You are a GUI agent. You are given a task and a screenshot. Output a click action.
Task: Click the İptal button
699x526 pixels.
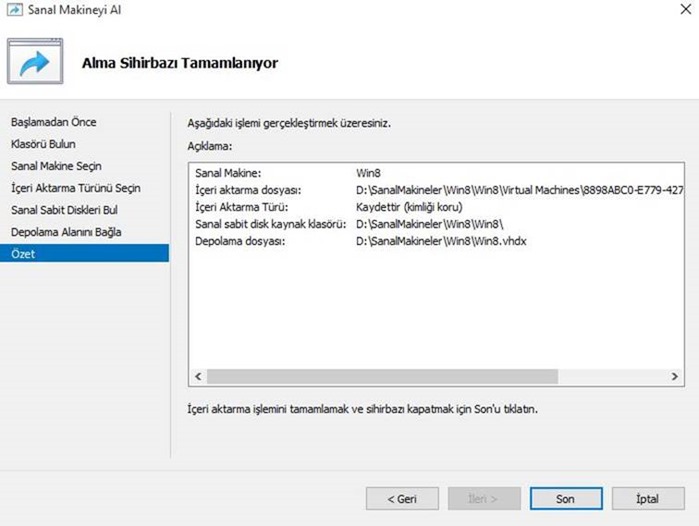pos(648,498)
